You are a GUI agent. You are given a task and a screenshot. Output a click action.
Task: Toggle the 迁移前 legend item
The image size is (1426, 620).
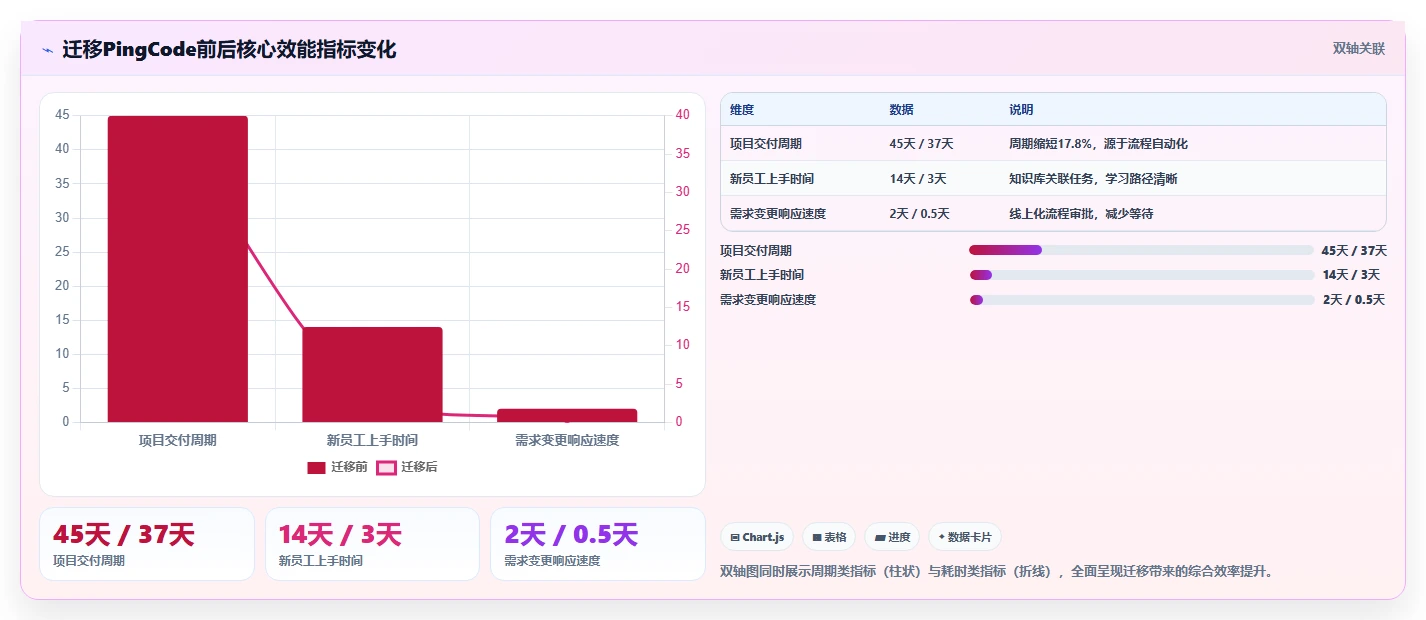point(337,467)
